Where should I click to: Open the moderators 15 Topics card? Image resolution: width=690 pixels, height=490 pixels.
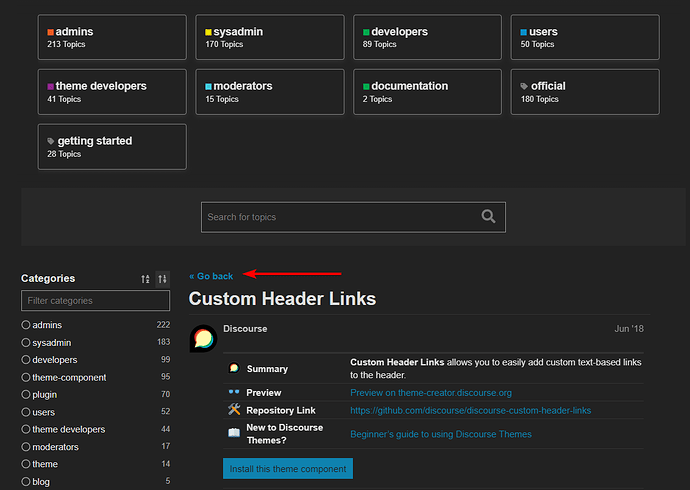(270, 92)
